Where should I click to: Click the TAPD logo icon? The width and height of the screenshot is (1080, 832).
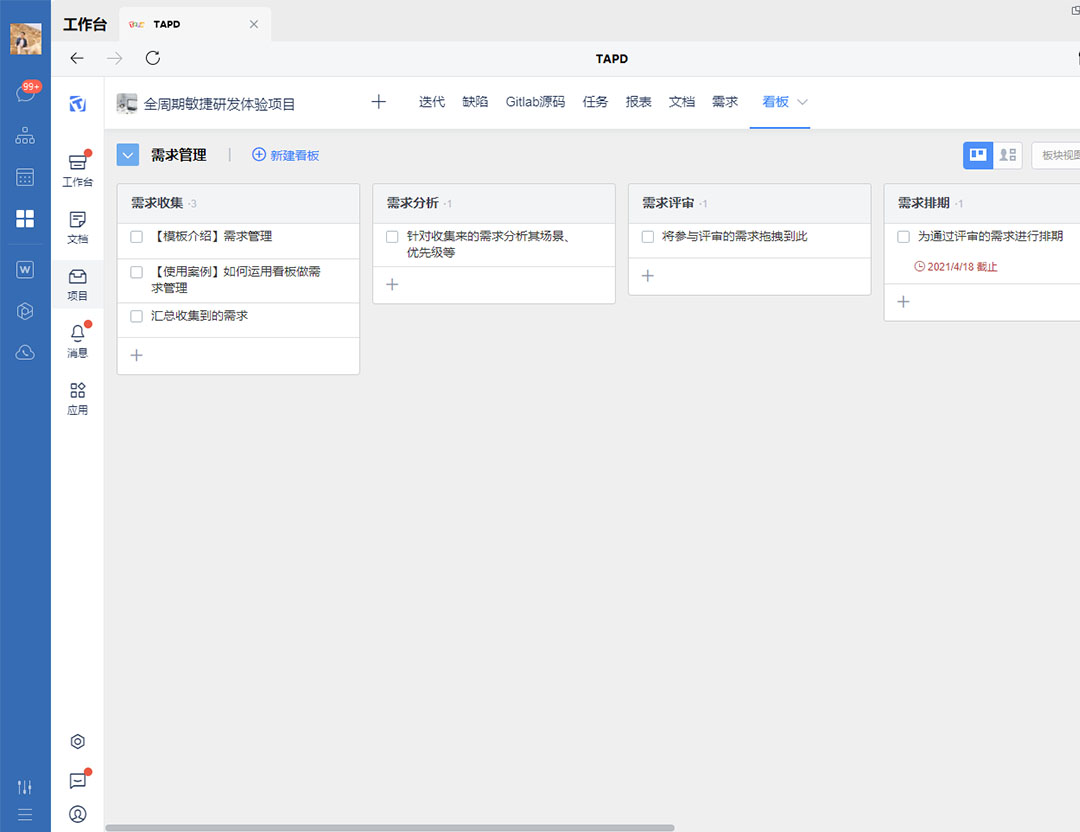(x=77, y=104)
